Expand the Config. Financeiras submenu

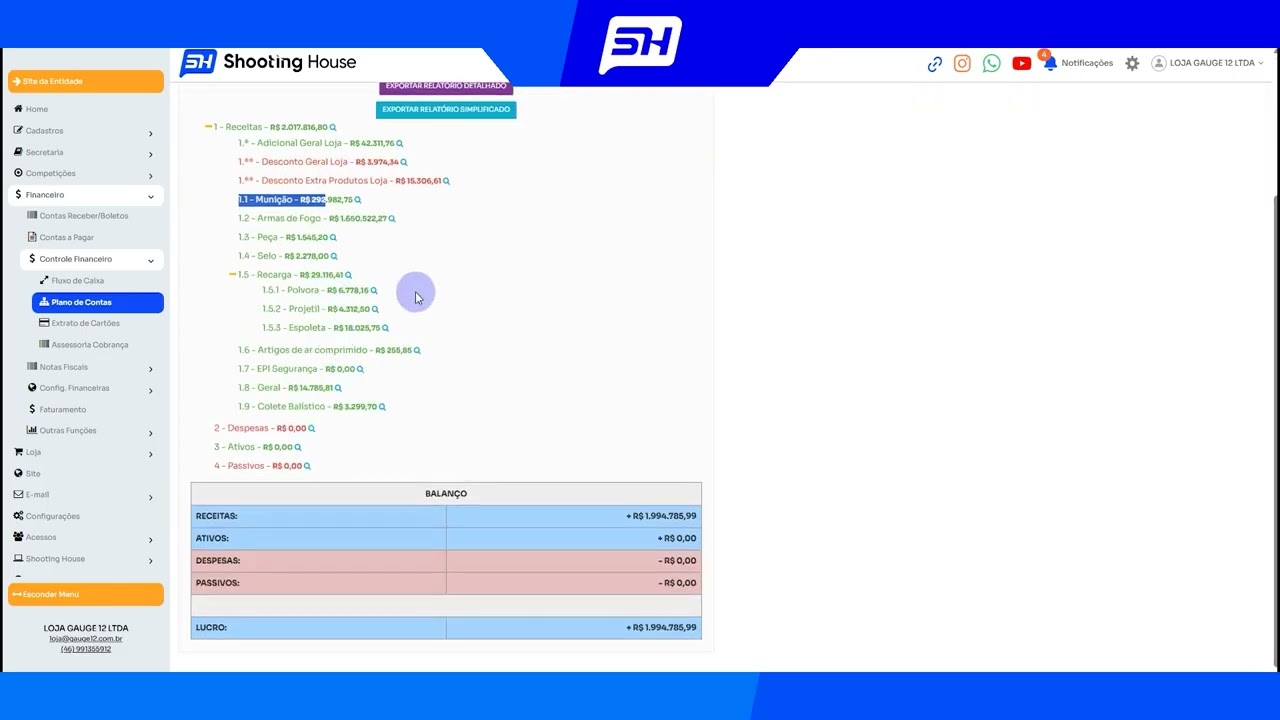point(91,388)
